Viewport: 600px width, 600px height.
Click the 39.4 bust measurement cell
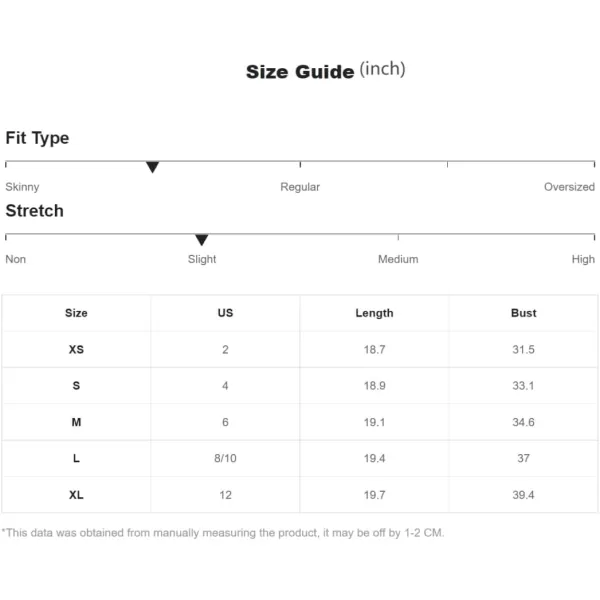point(523,495)
